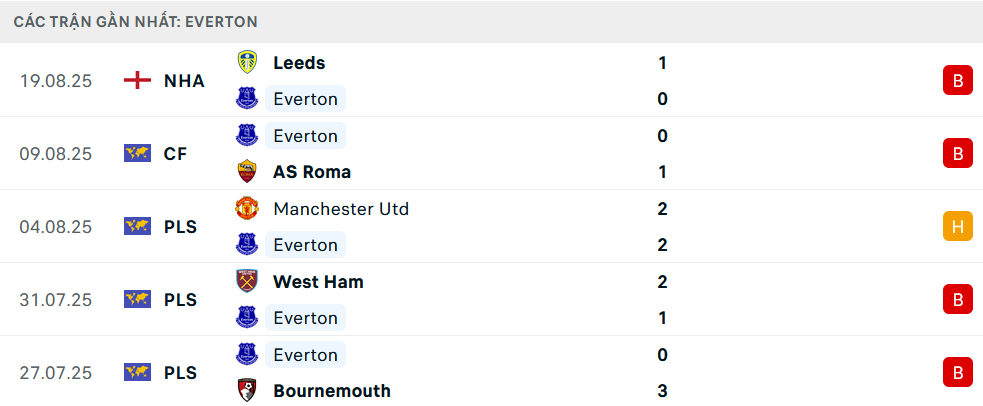Click the red B badge for the Leeds match
This screenshot has width=983, height=406.
click(957, 80)
